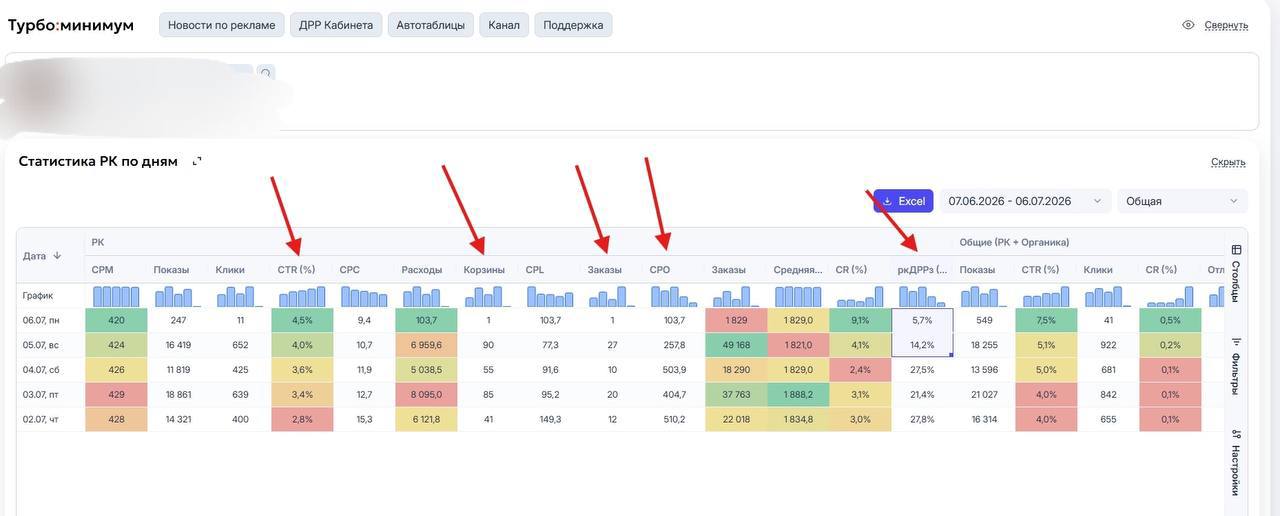
Task: Select the 06.07, пн date row
Action: (x=41, y=320)
